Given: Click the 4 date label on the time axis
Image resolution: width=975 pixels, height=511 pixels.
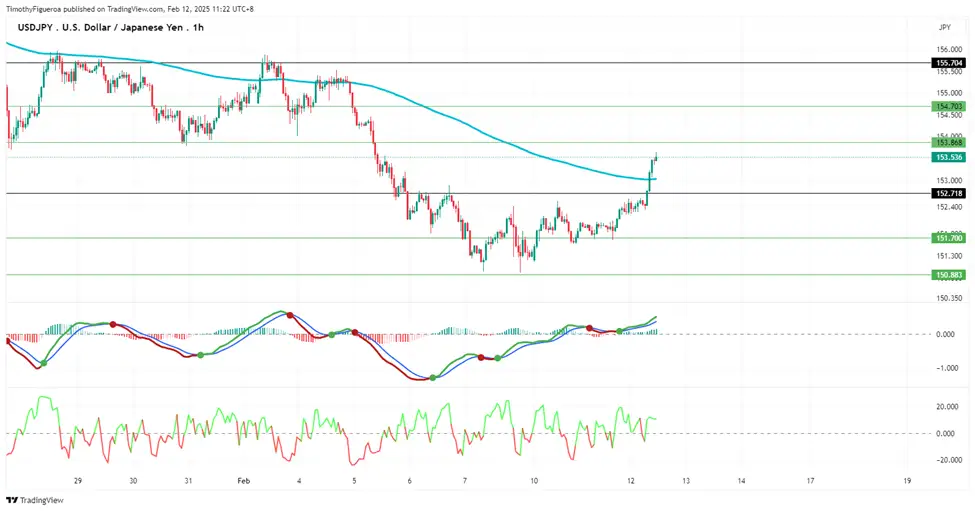Looking at the screenshot, I should 299,481.
